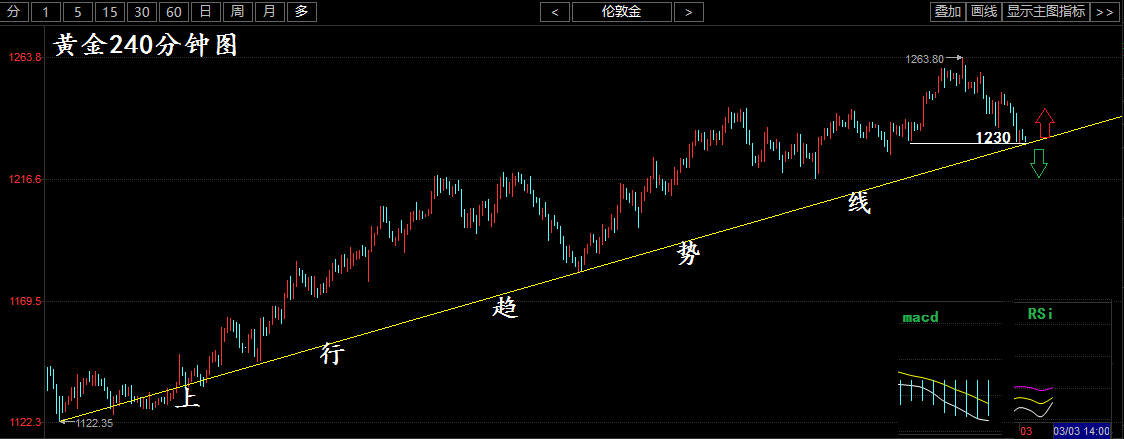Open the 多 multi-period option
The image size is (1124, 439).
[301, 12]
